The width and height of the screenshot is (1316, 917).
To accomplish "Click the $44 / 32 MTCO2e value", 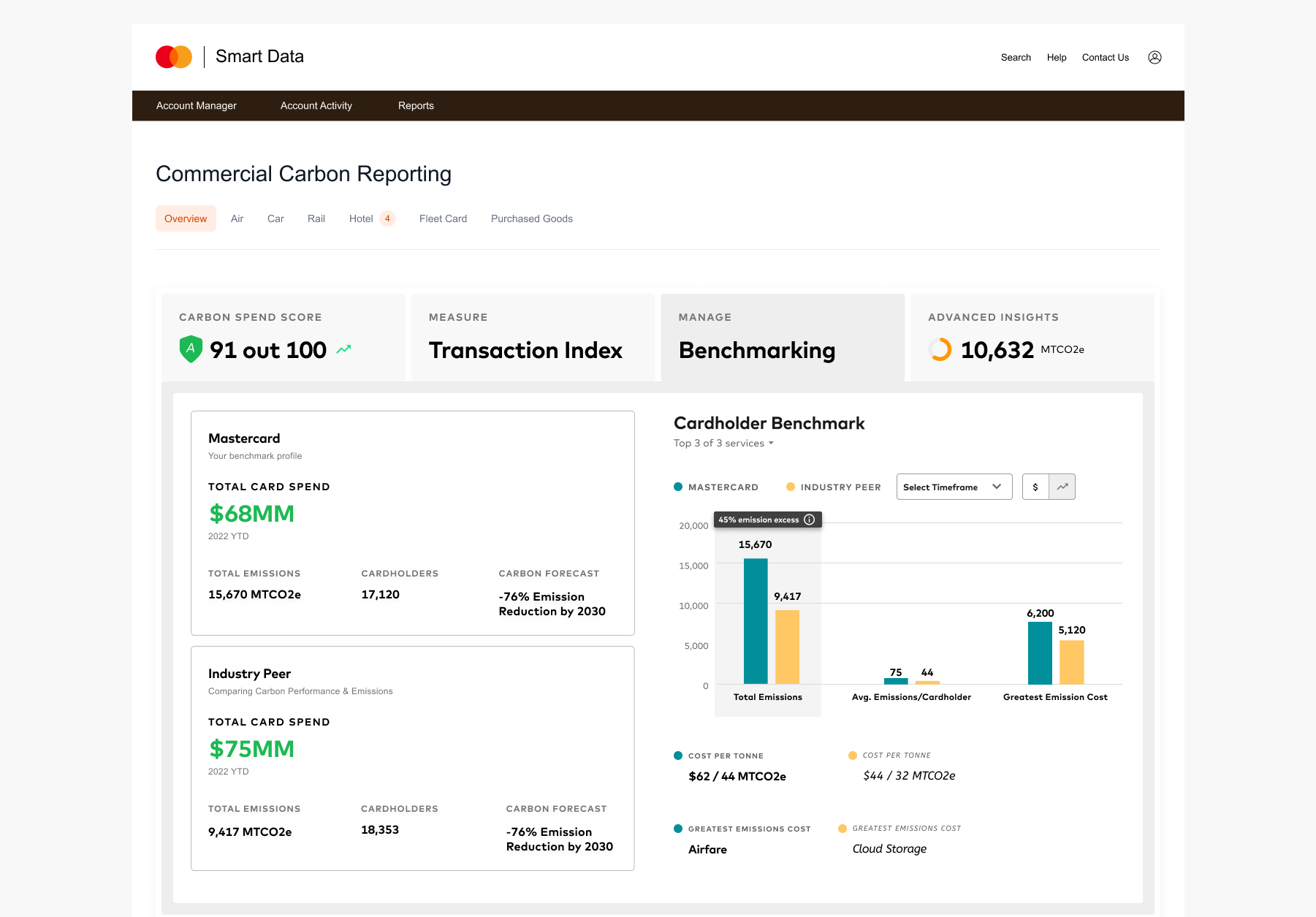I will [909, 776].
